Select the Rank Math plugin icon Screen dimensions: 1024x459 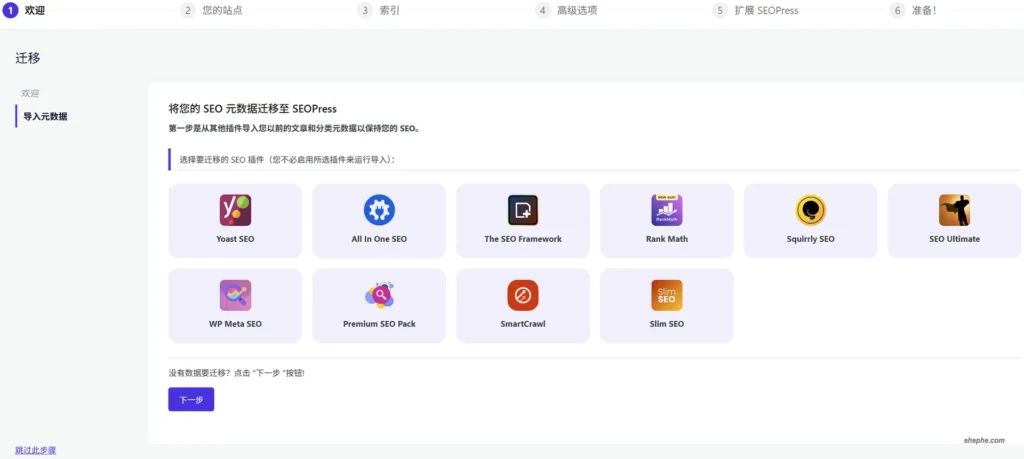click(667, 210)
